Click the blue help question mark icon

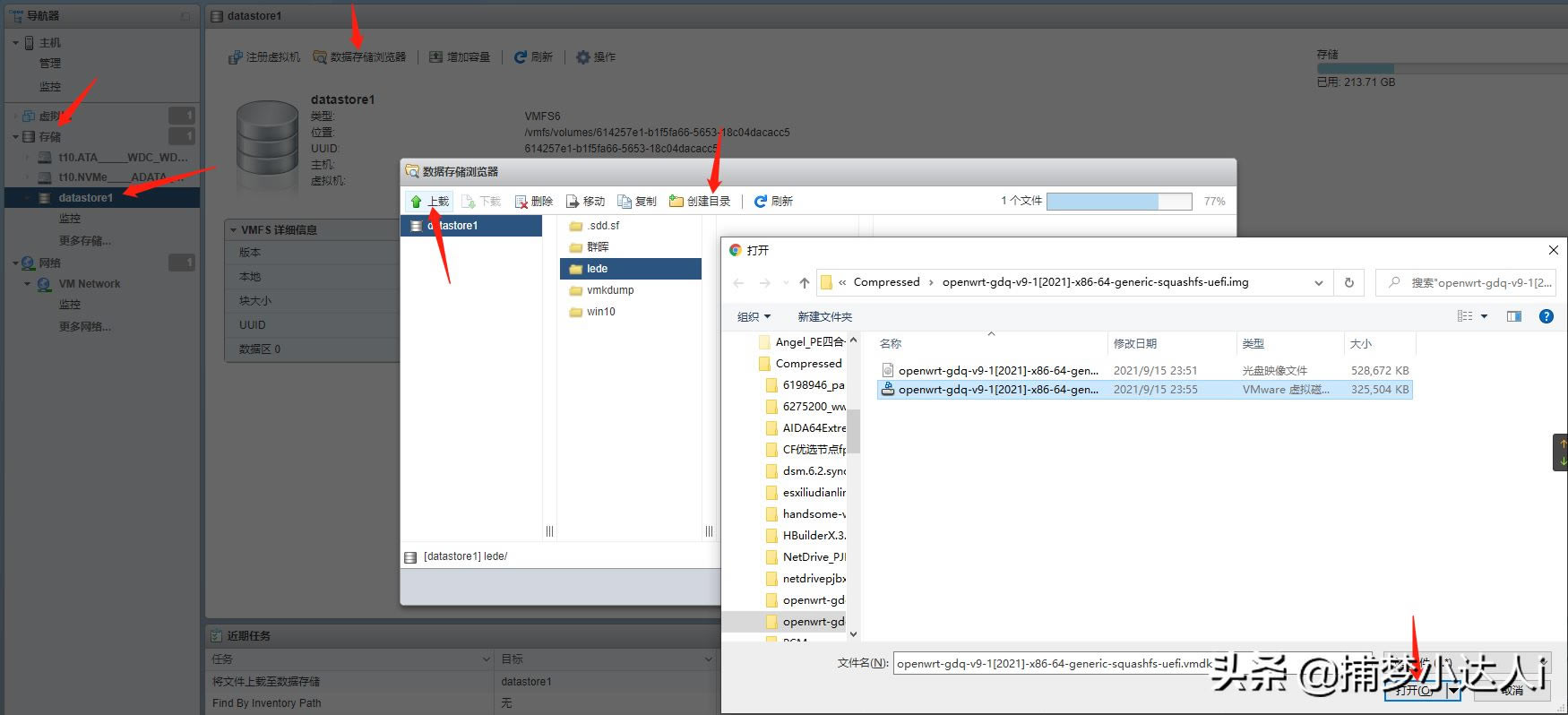point(1546,316)
